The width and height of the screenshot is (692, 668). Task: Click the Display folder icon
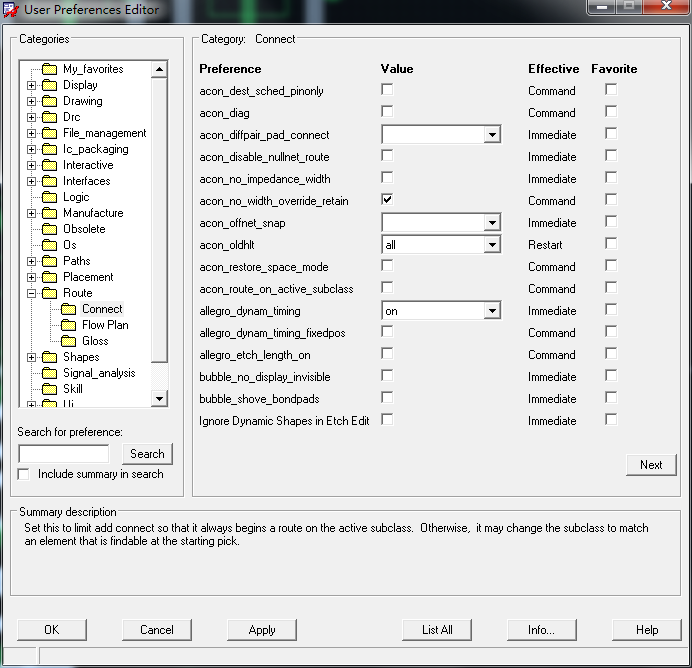coord(49,85)
